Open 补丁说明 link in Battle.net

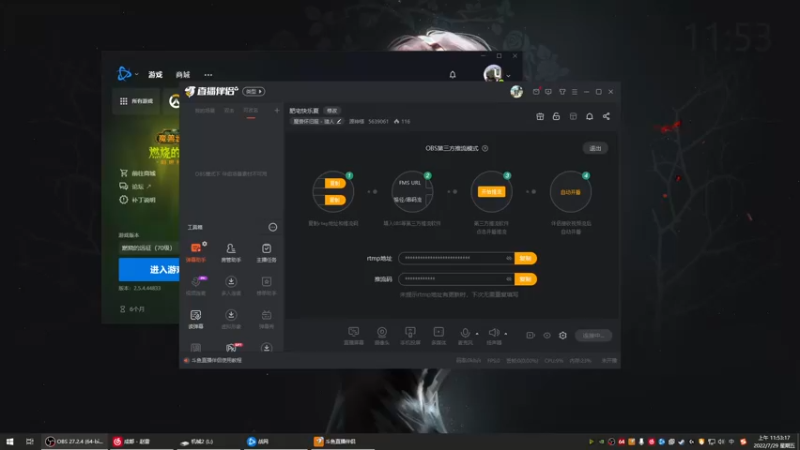click(138, 200)
